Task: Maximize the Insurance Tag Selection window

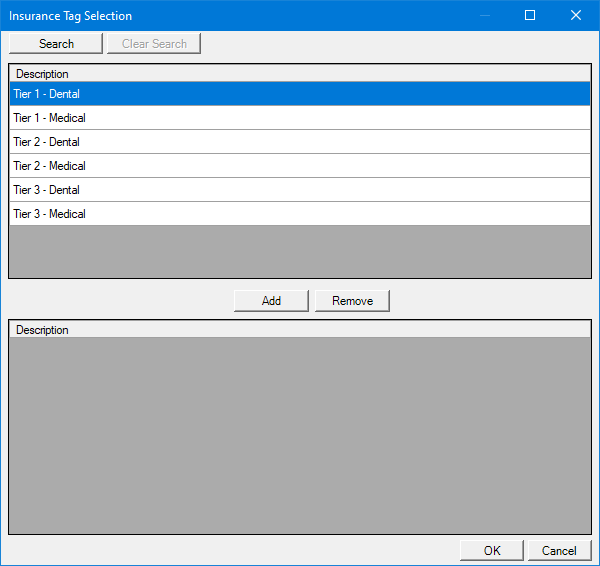Action: (530, 15)
